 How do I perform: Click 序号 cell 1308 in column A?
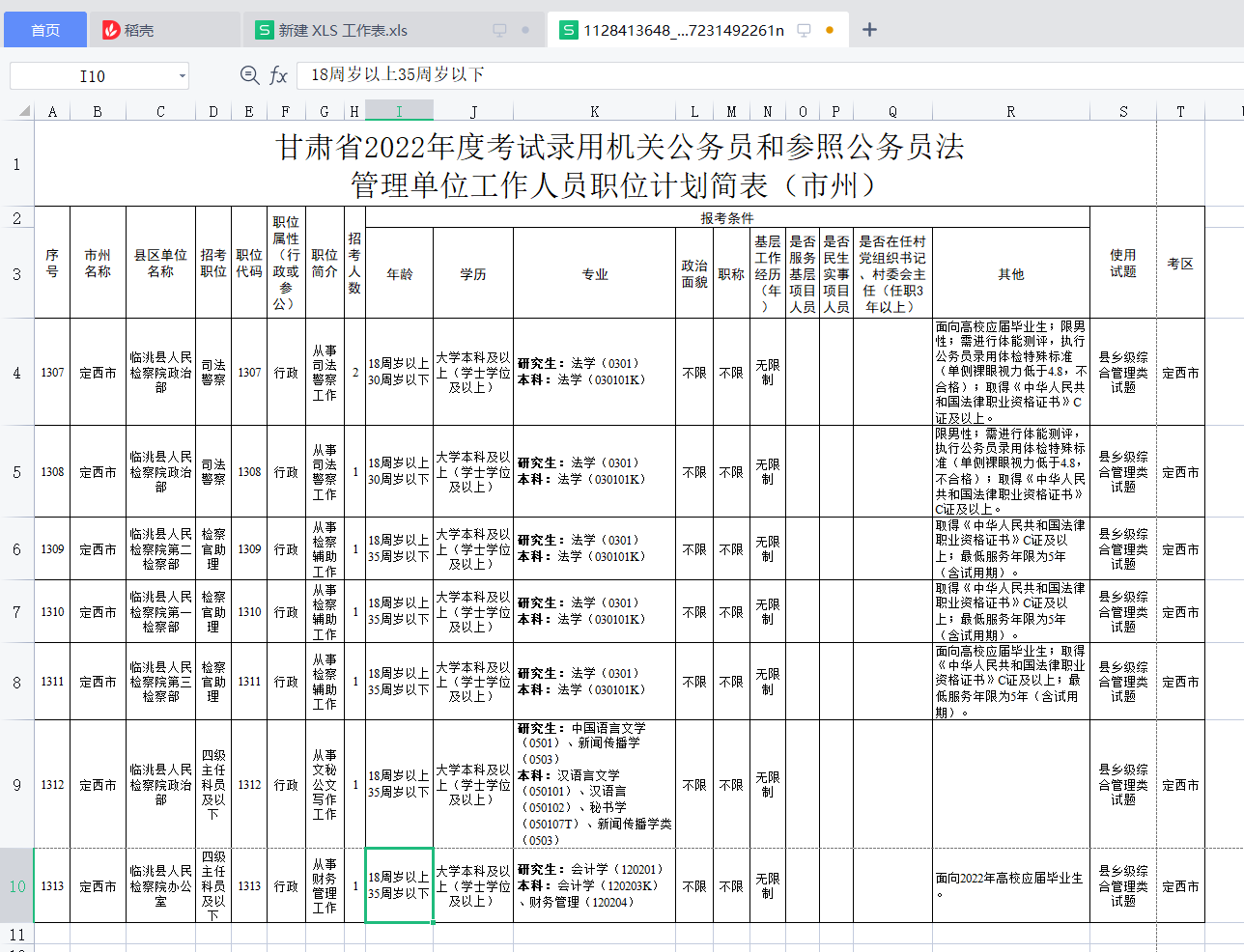pos(52,471)
